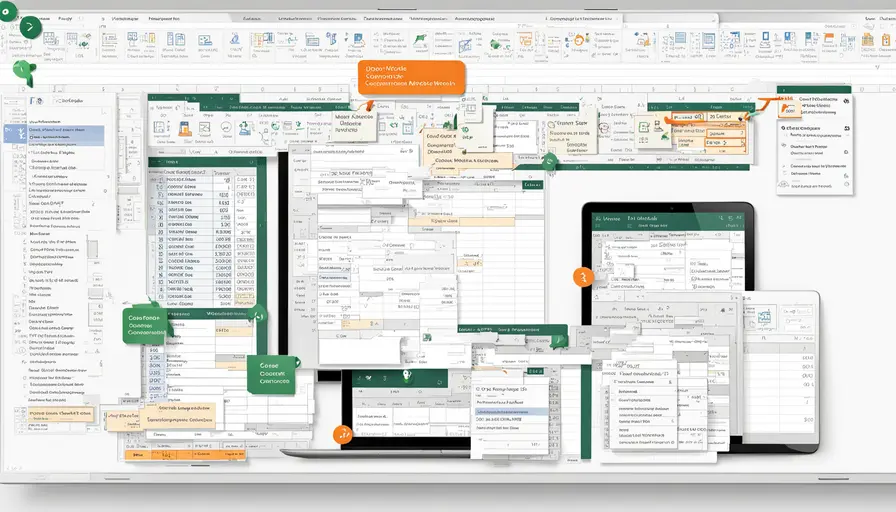Toggle the first option icon in the right side panel
This screenshot has height=512, width=896.
coord(783,129)
